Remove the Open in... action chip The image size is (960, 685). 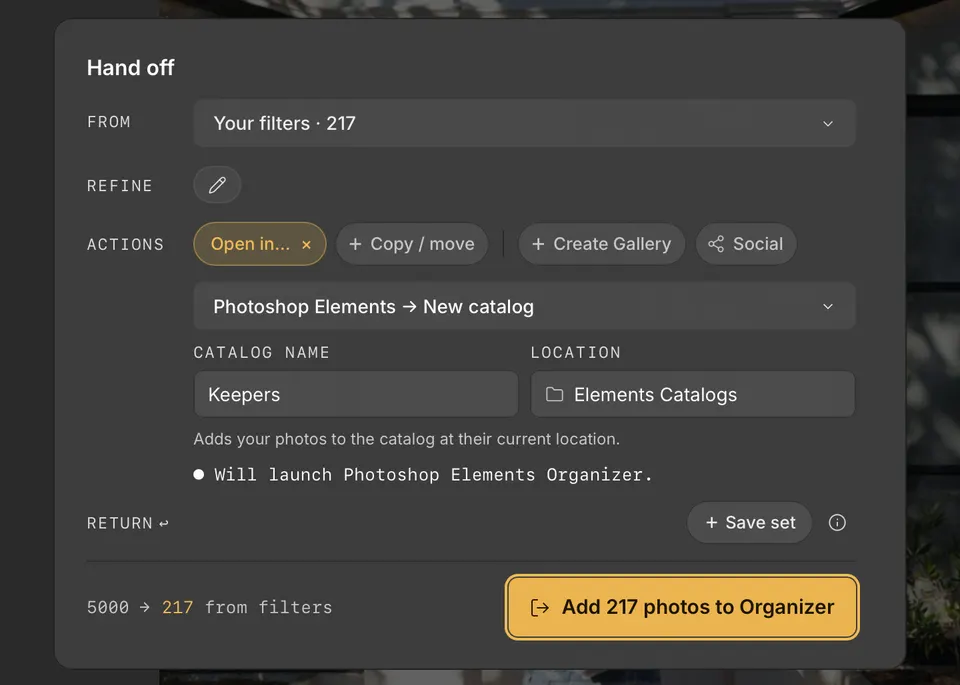click(306, 244)
